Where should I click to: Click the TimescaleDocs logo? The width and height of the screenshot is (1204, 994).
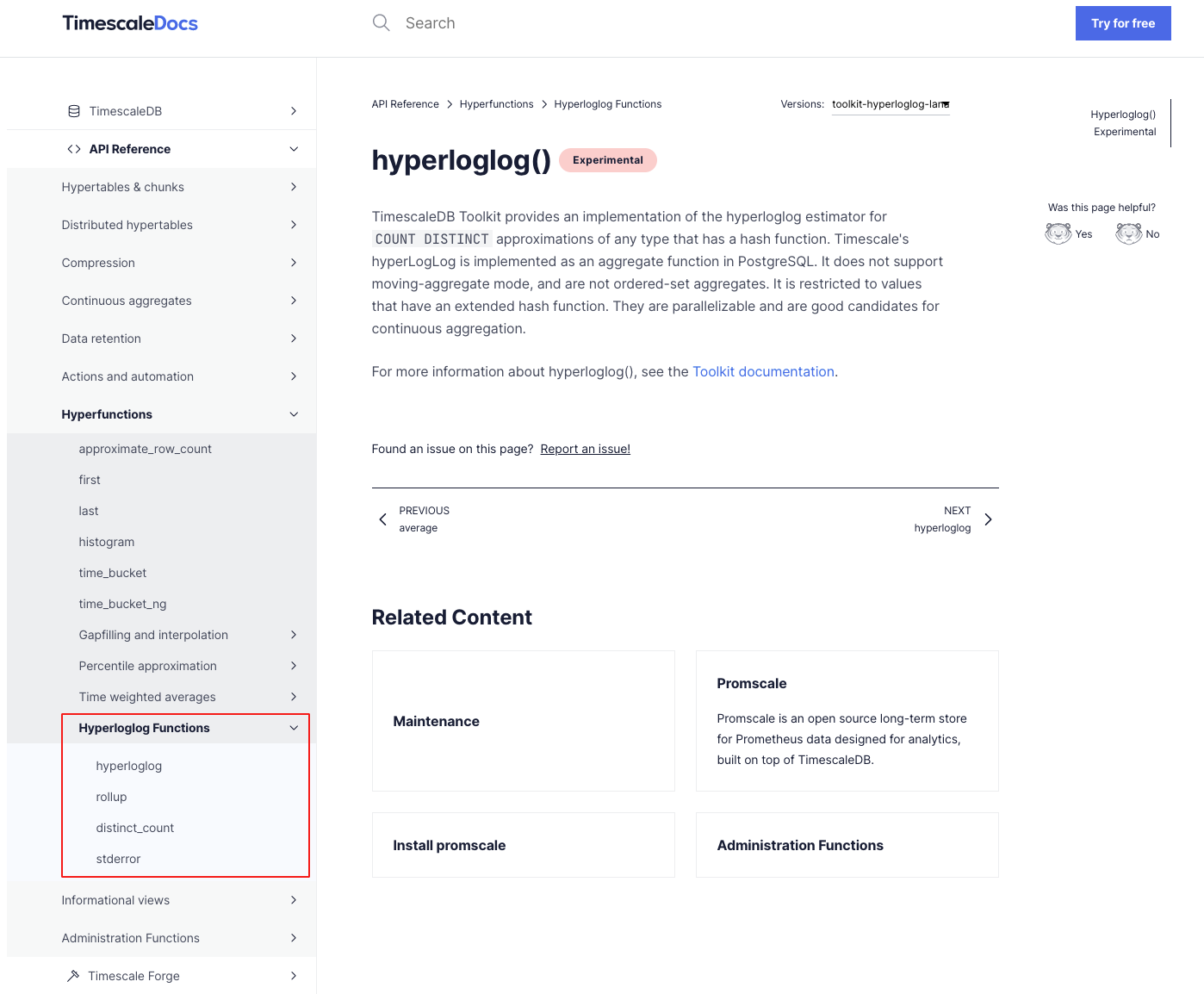click(x=129, y=23)
